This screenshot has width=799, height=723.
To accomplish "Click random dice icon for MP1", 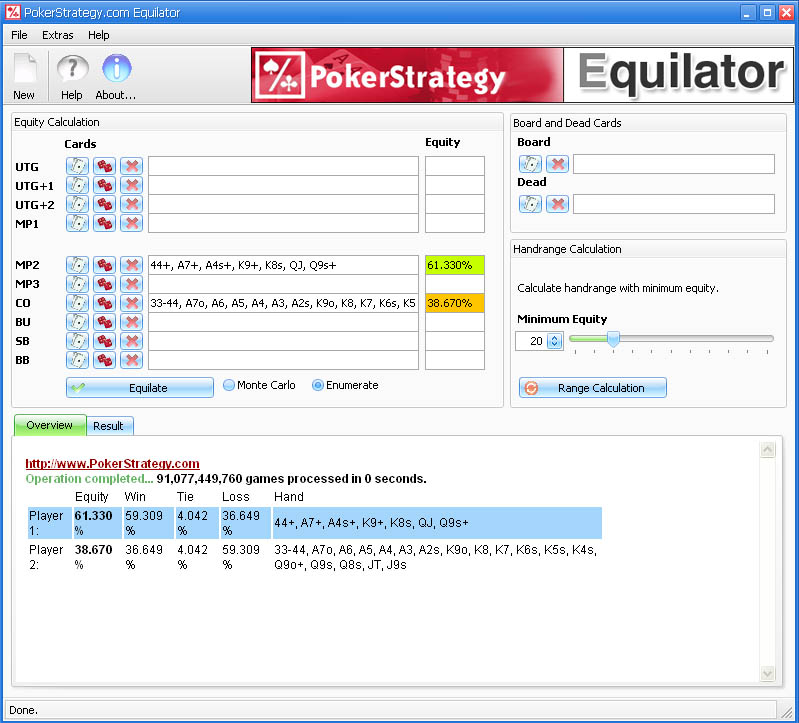I will pyautogui.click(x=104, y=223).
